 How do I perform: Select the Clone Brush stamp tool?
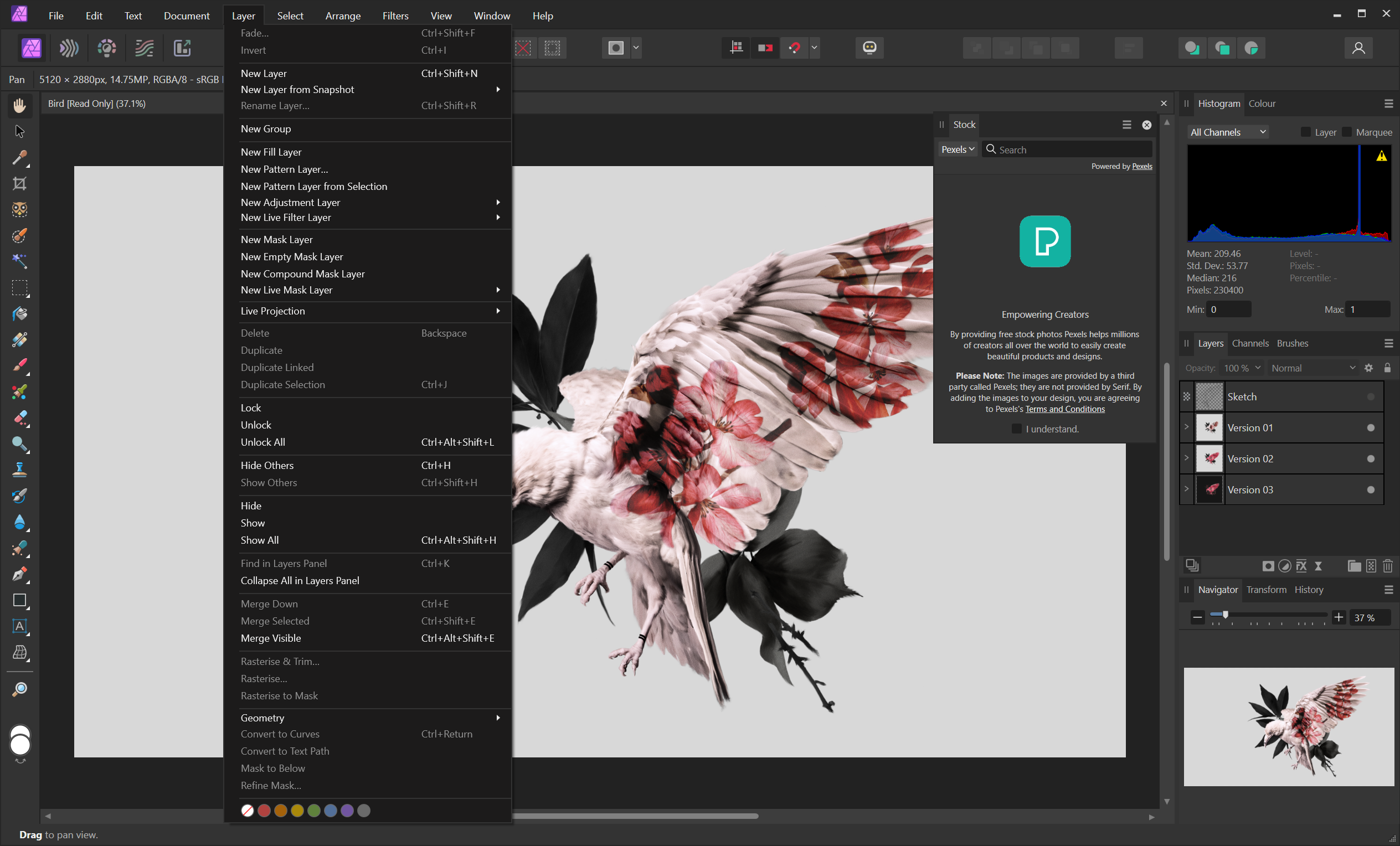19,470
